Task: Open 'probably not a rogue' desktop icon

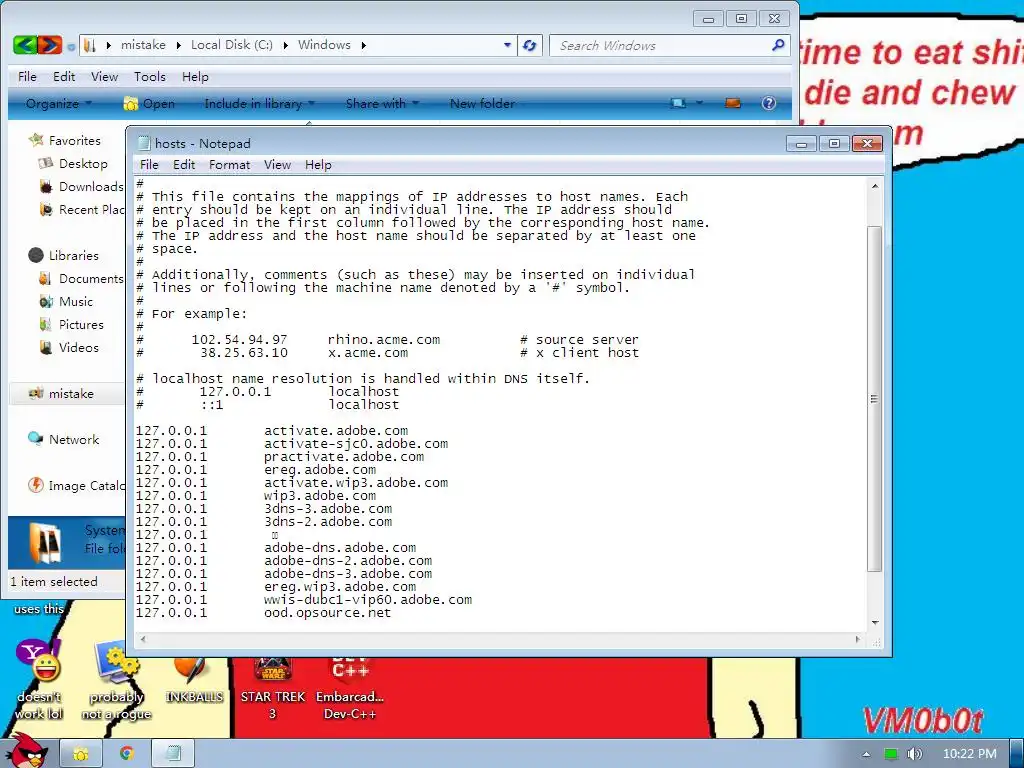Action: [116, 679]
